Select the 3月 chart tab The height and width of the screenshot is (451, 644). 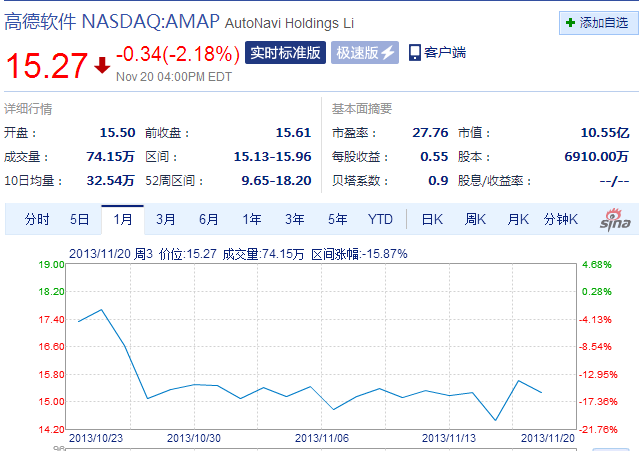click(x=166, y=219)
